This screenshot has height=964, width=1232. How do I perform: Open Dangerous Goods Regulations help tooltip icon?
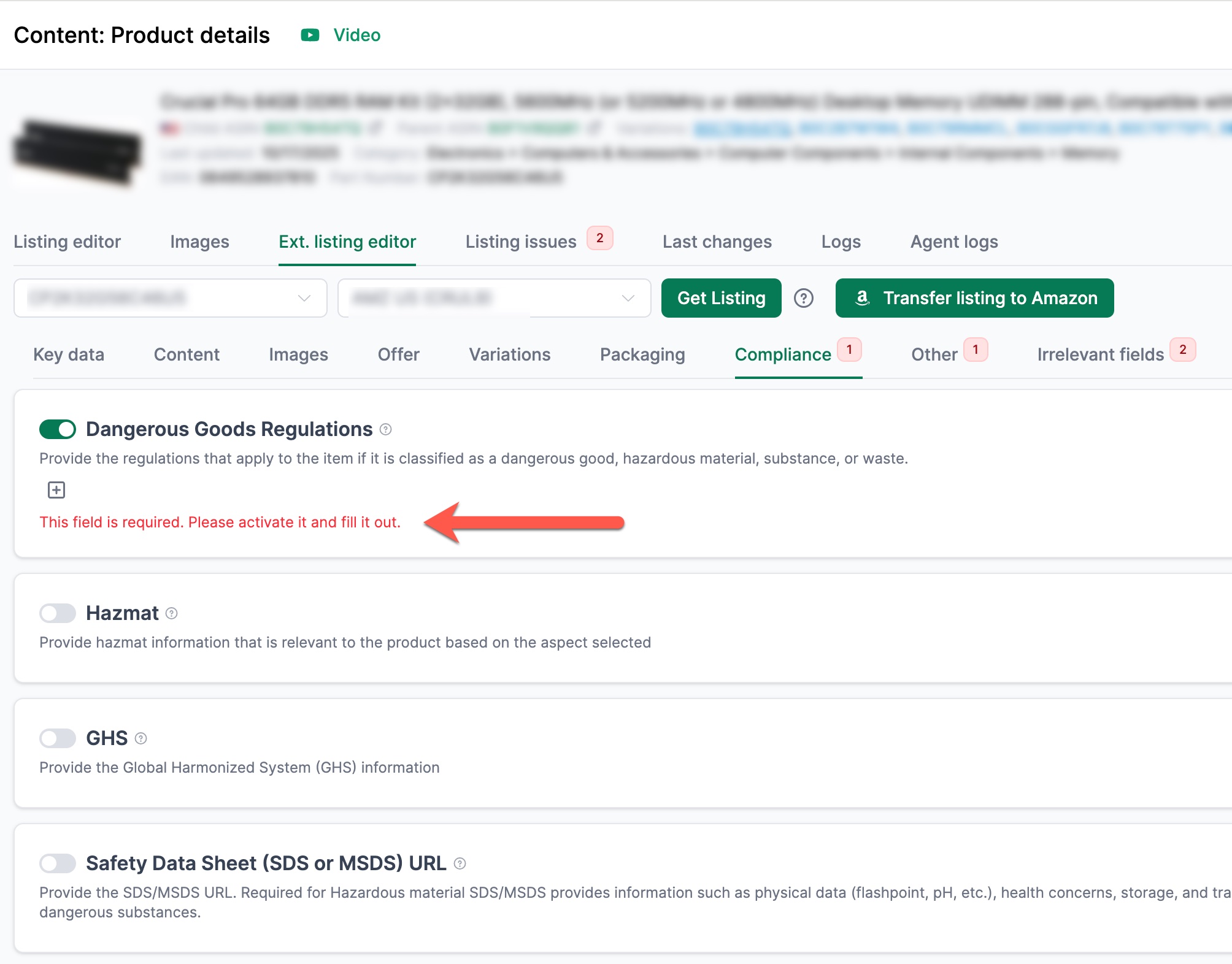pyautogui.click(x=385, y=429)
